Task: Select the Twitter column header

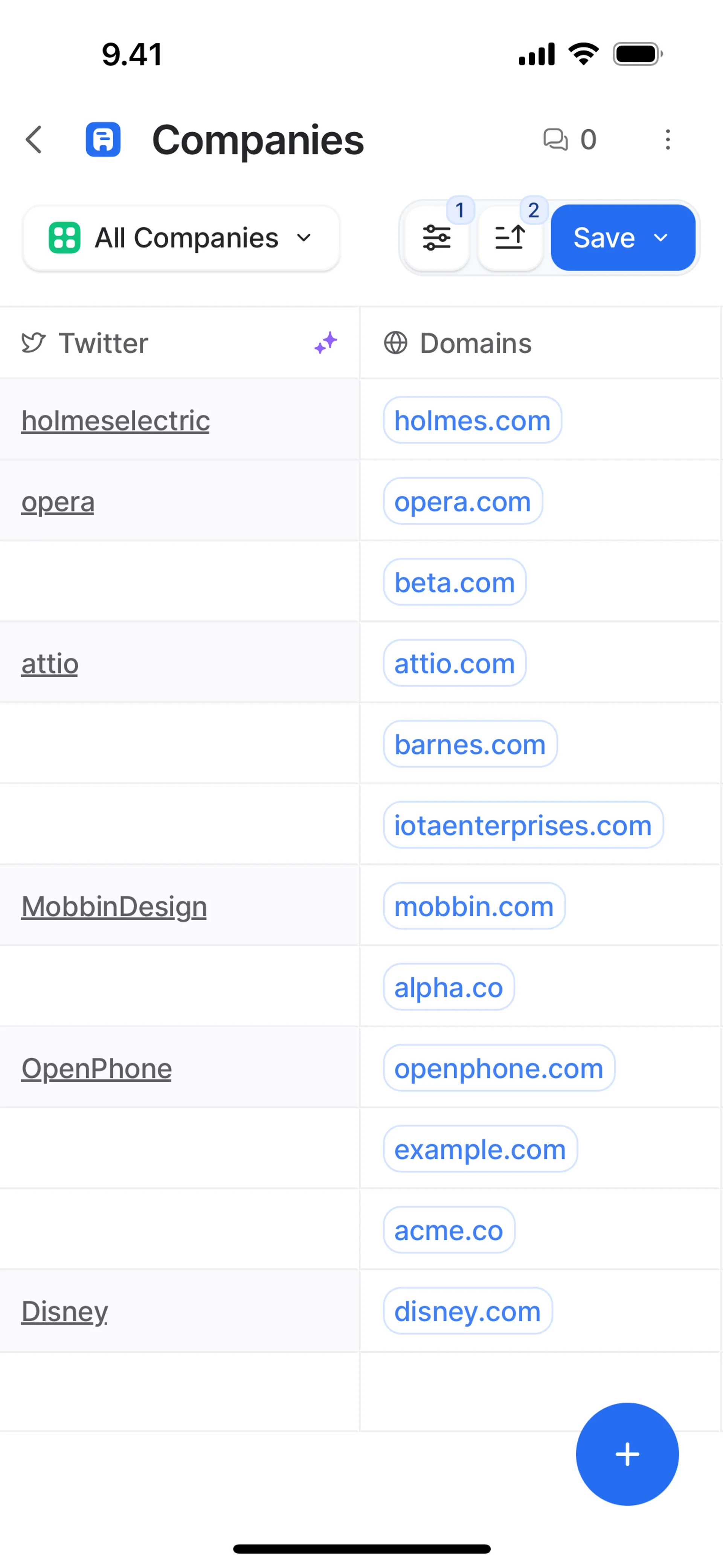Action: (x=104, y=343)
